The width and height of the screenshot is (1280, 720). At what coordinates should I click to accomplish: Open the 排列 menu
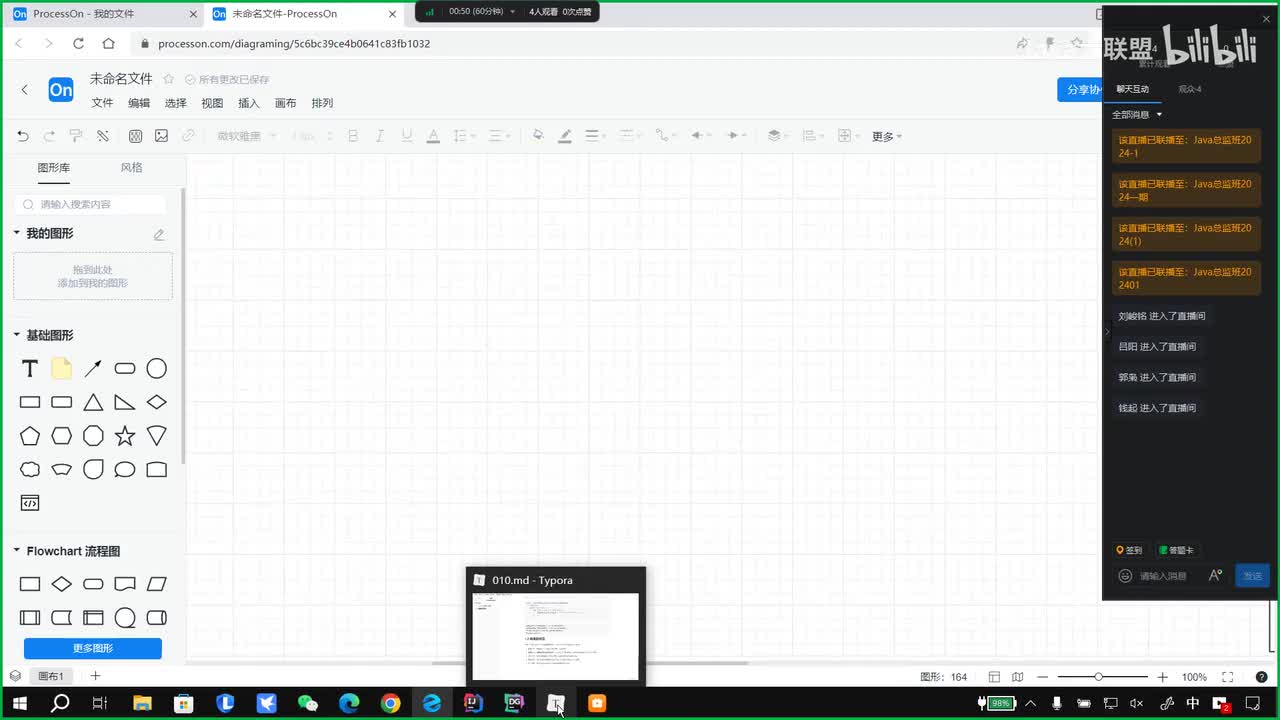(322, 103)
